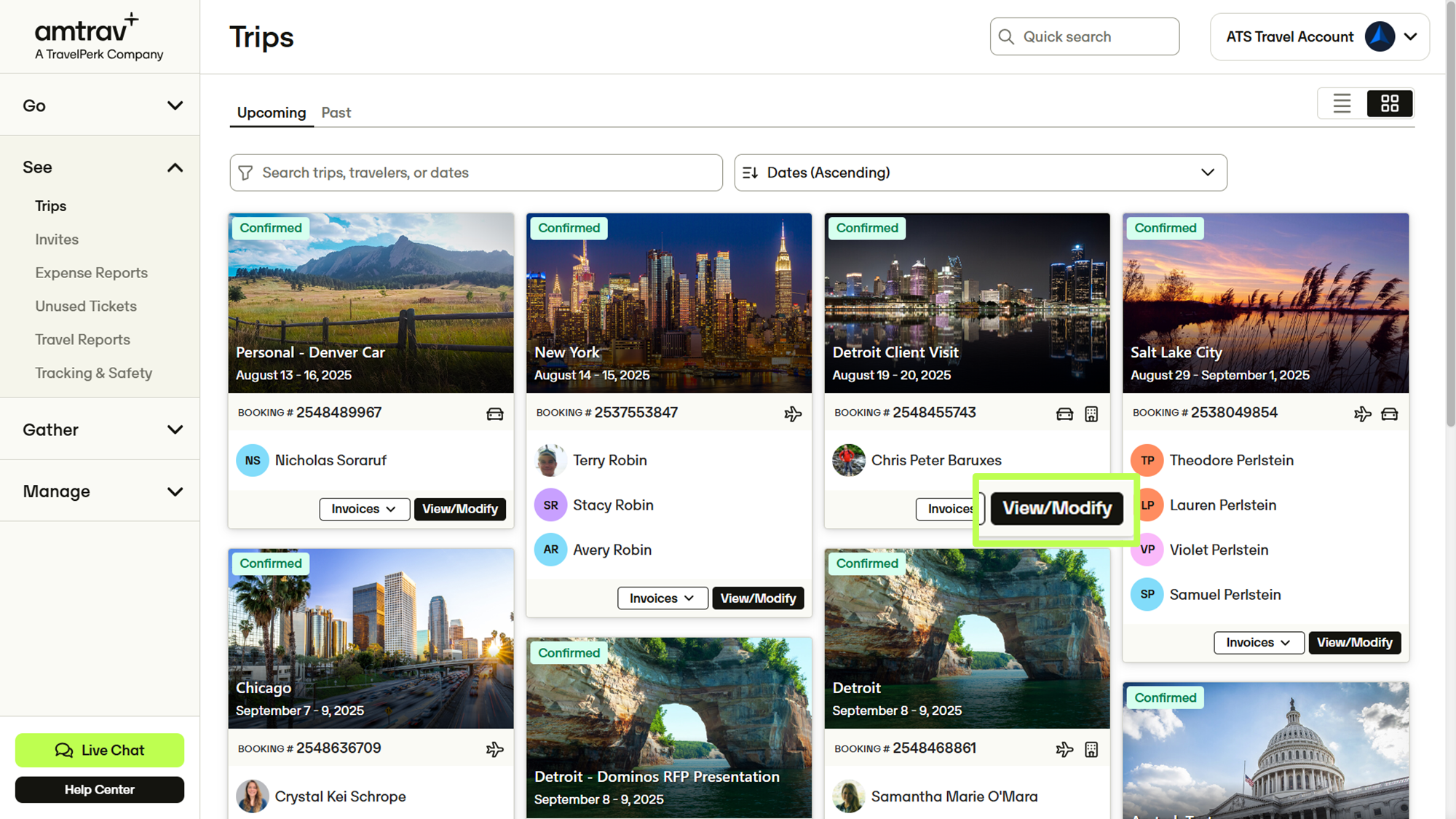Click the car icon on Salt Lake City booking
Screen dimensions: 1456x819
[1390, 414]
